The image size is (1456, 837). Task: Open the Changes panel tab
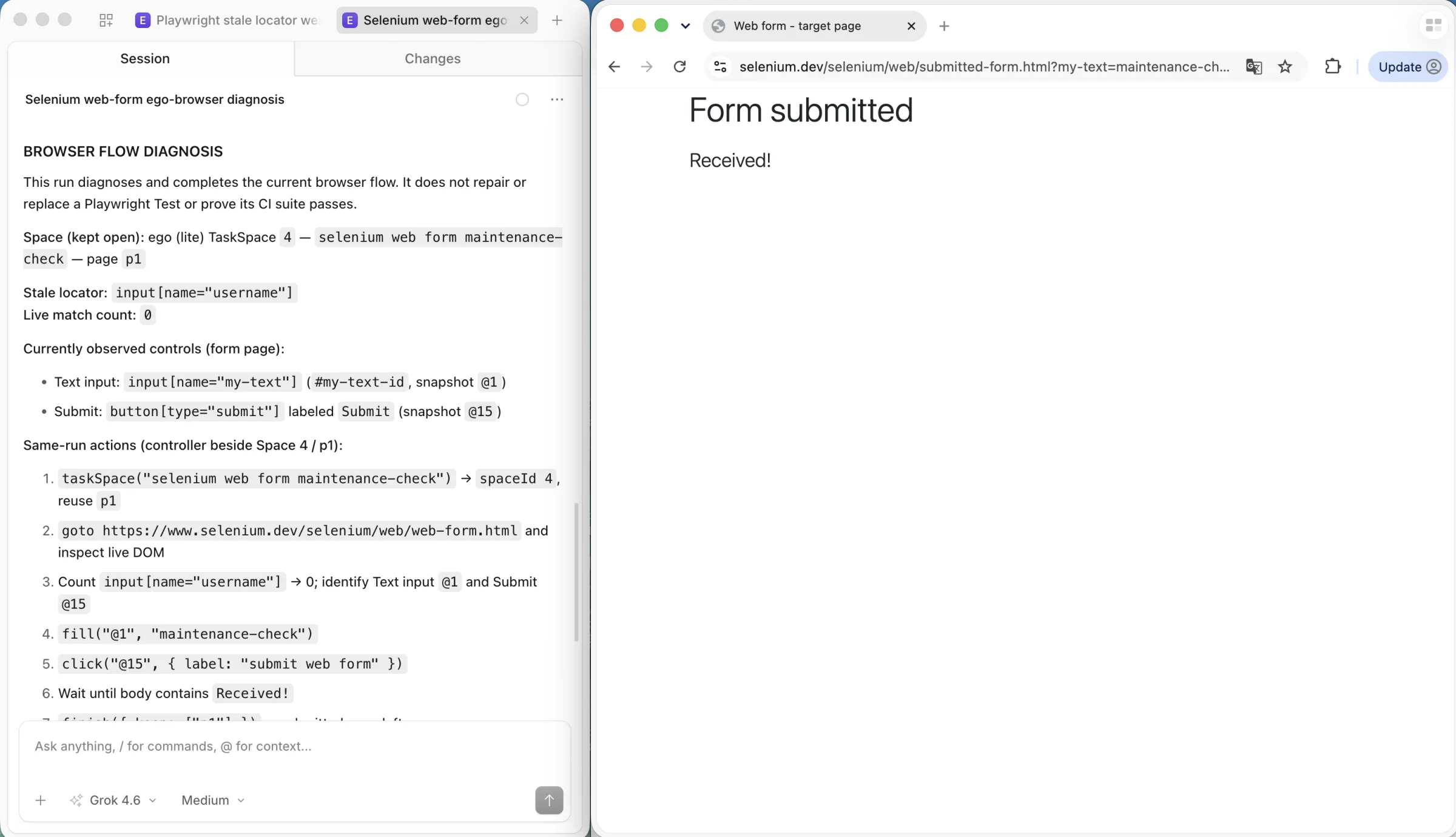tap(433, 58)
